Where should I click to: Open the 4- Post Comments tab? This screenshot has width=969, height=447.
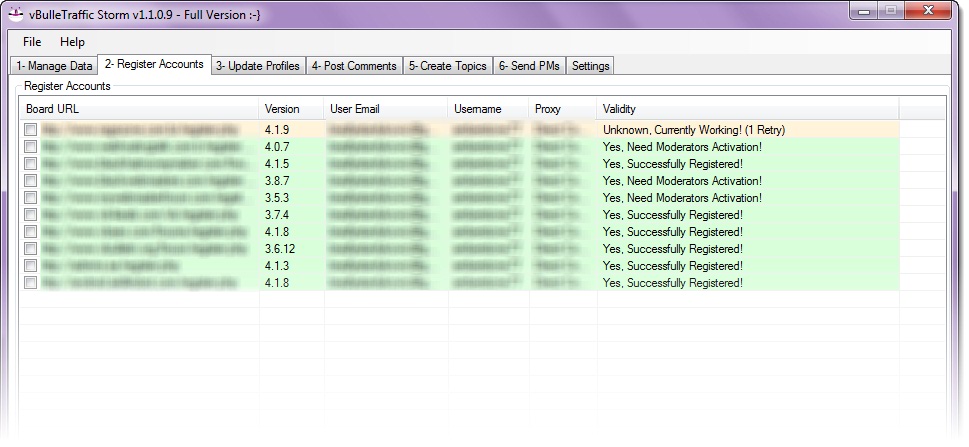[x=354, y=66]
